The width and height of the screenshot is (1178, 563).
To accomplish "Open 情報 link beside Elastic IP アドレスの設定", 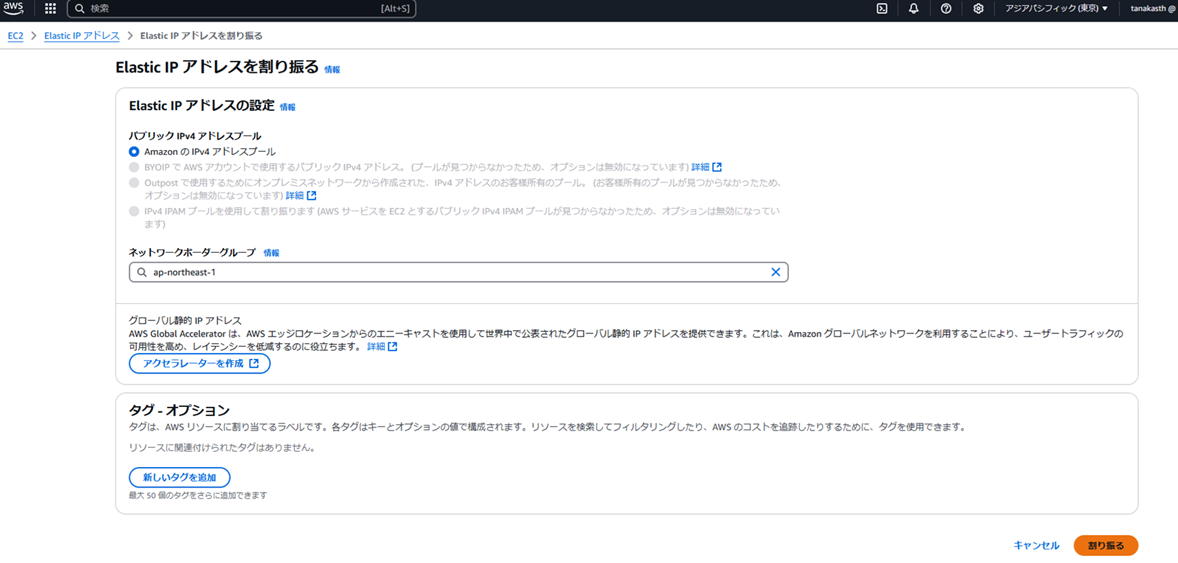I will pos(288,107).
